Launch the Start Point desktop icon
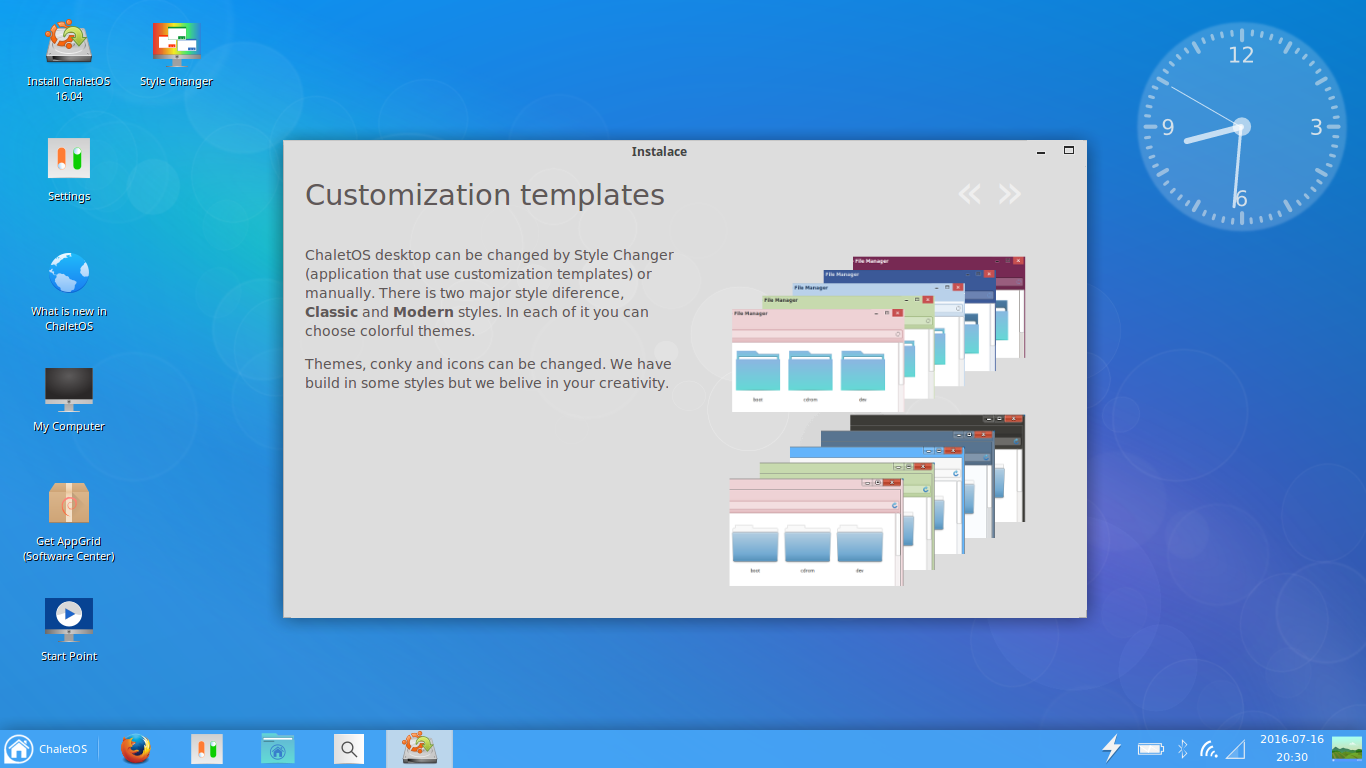1366x768 pixels. pyautogui.click(x=69, y=630)
